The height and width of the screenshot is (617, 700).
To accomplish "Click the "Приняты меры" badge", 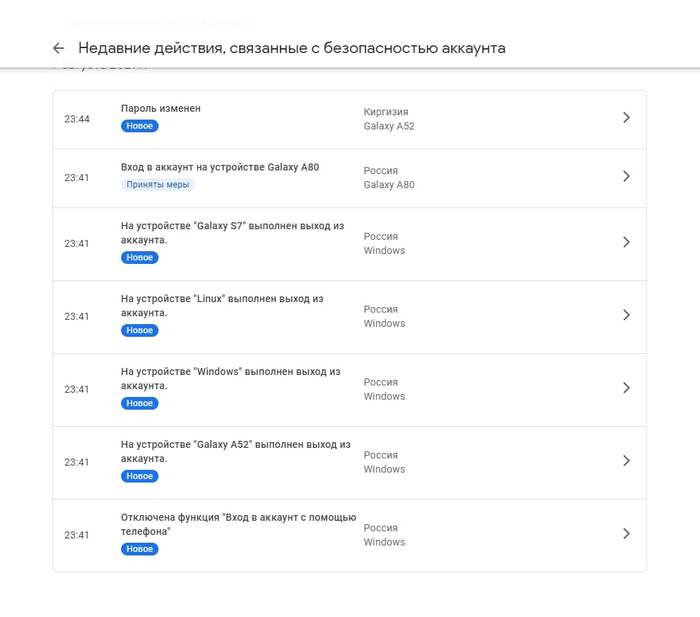I will click(158, 185).
